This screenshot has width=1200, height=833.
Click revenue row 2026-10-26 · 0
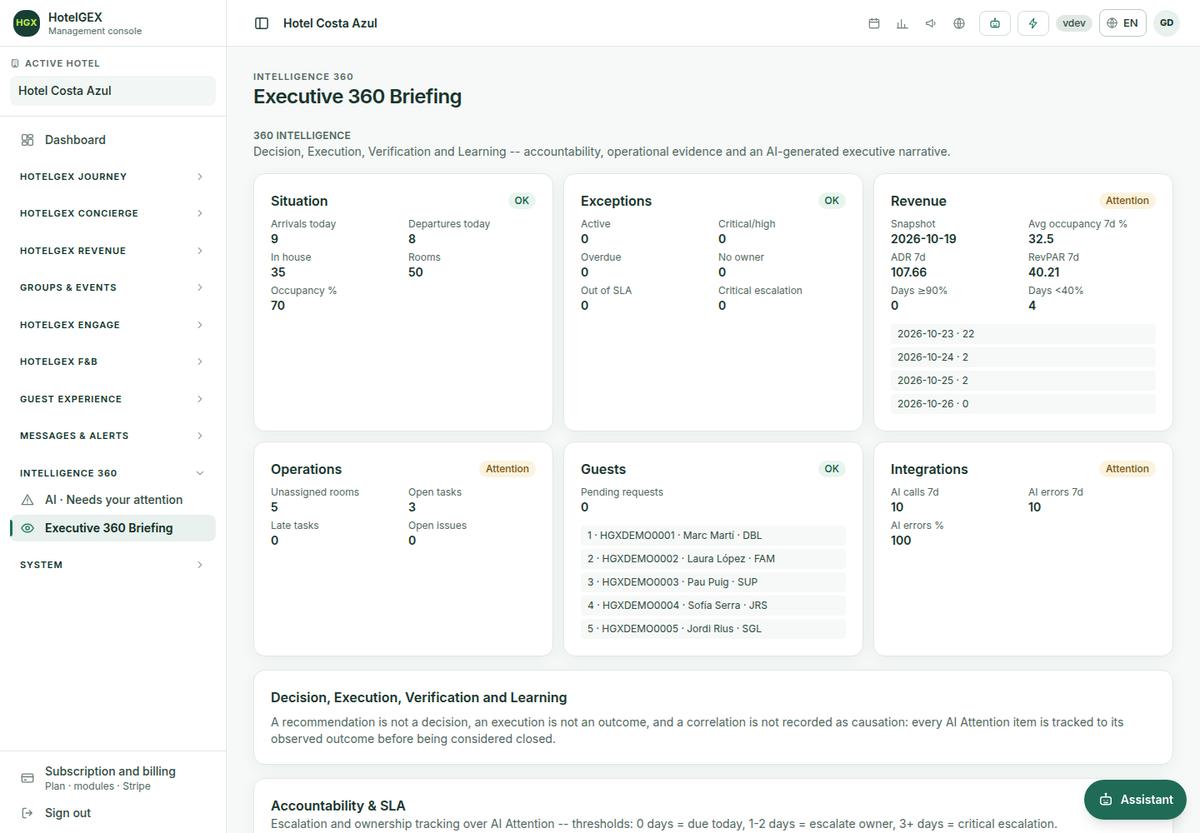(x=1023, y=404)
